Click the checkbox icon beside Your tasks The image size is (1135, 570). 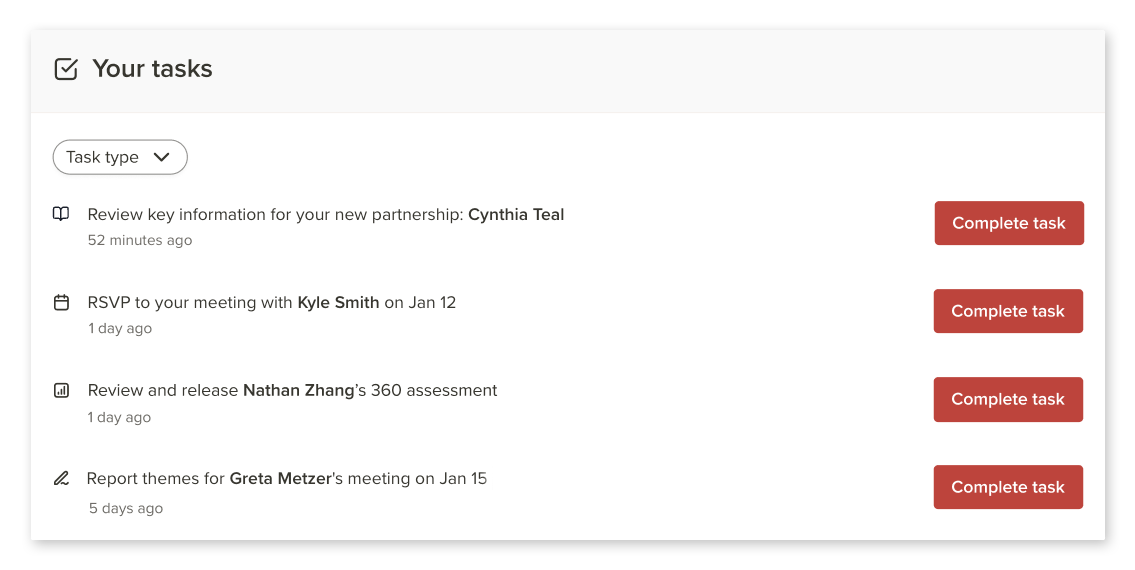(66, 69)
